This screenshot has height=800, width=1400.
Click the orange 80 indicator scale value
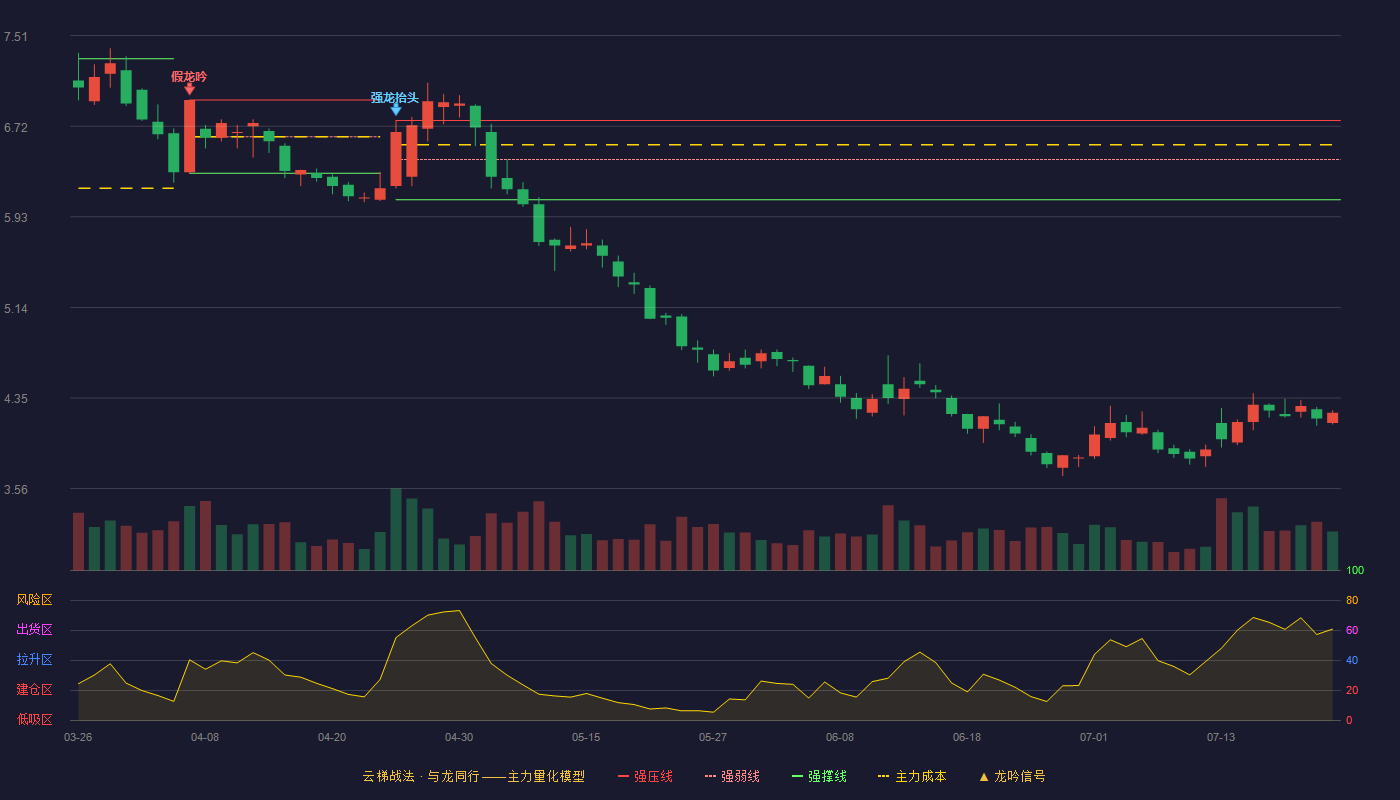(1352, 600)
